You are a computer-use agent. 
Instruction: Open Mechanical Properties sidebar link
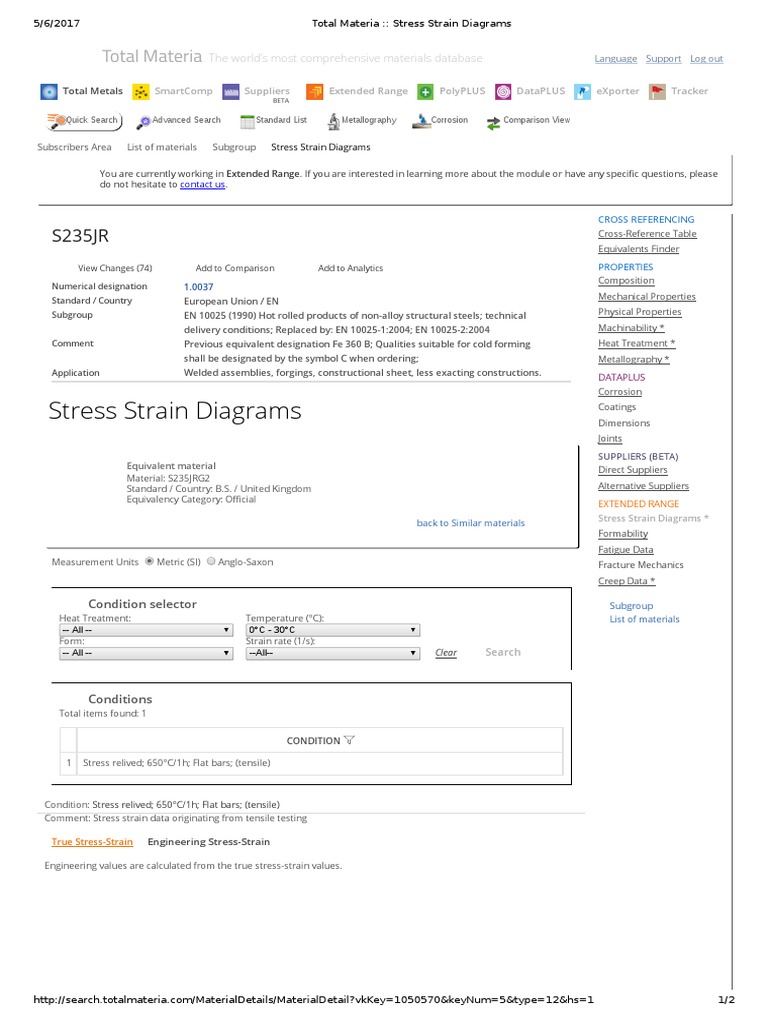[647, 296]
